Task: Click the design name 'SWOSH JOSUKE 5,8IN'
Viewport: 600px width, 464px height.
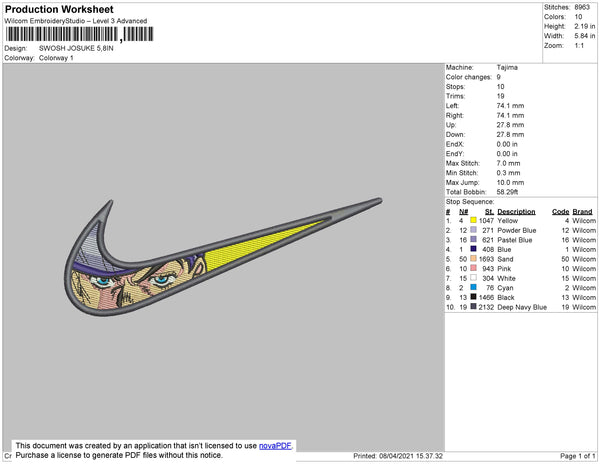Action: (76, 49)
